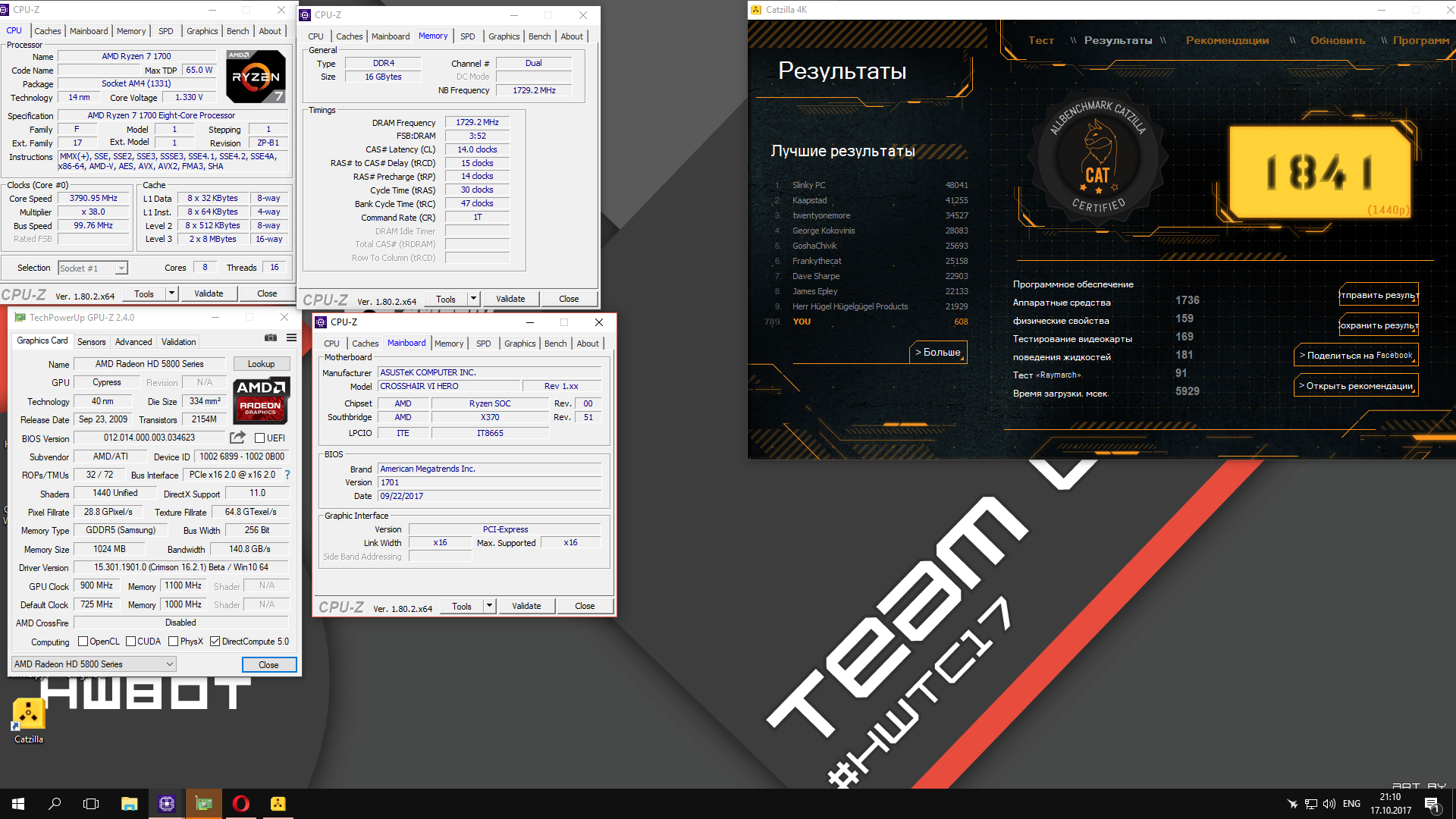The height and width of the screenshot is (819, 1456).
Task: Switch to CPU-Z via its taskbar icon
Action: coord(167,804)
